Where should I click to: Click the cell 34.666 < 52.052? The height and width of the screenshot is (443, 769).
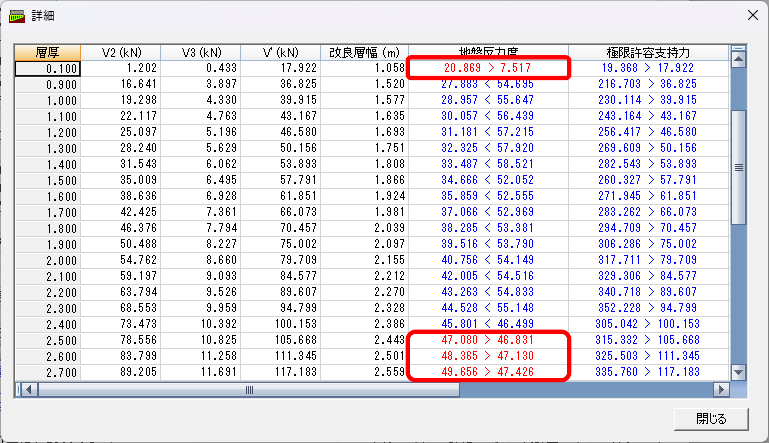click(488, 180)
